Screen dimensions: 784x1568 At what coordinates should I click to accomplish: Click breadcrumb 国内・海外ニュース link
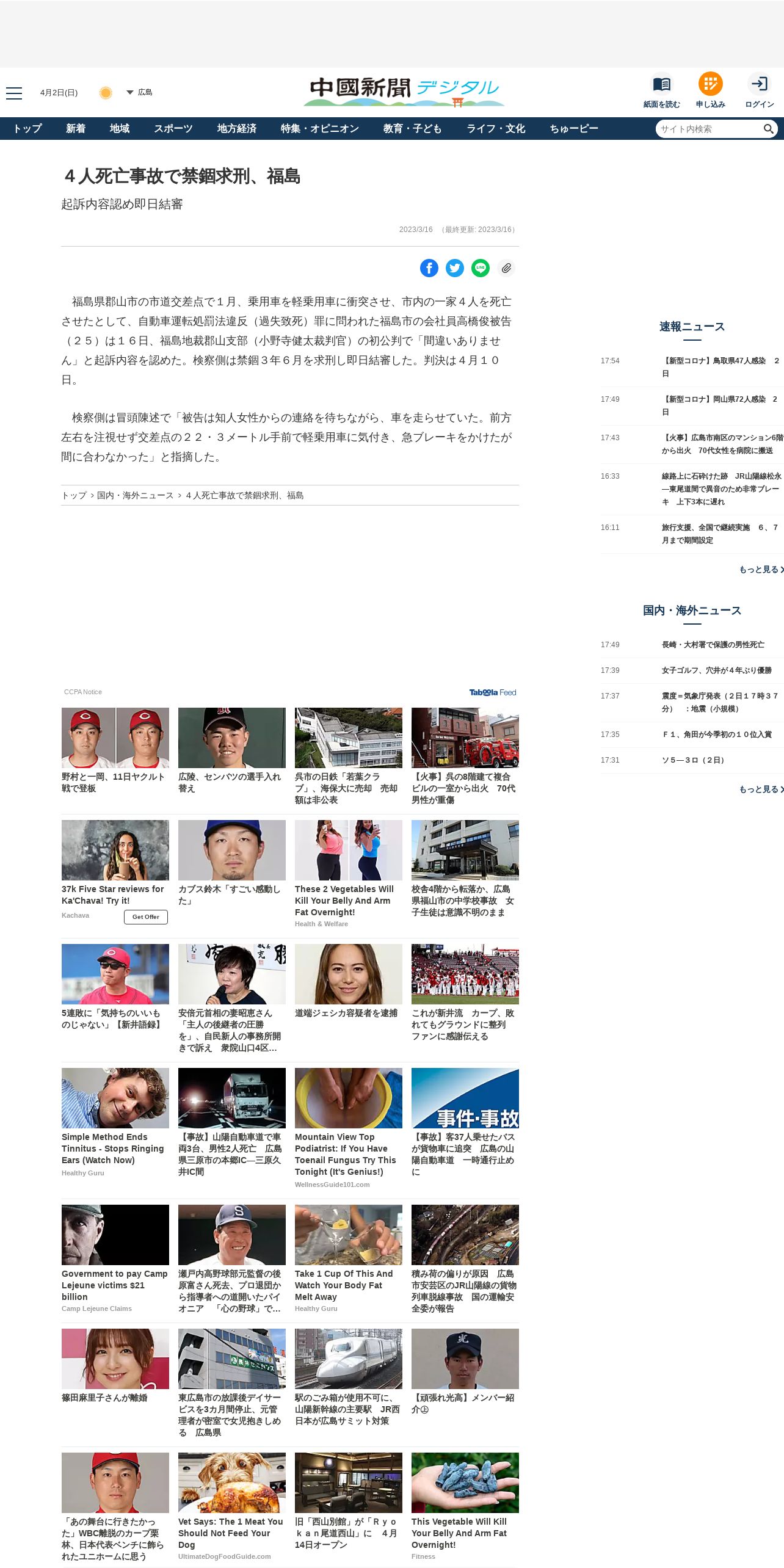point(136,495)
